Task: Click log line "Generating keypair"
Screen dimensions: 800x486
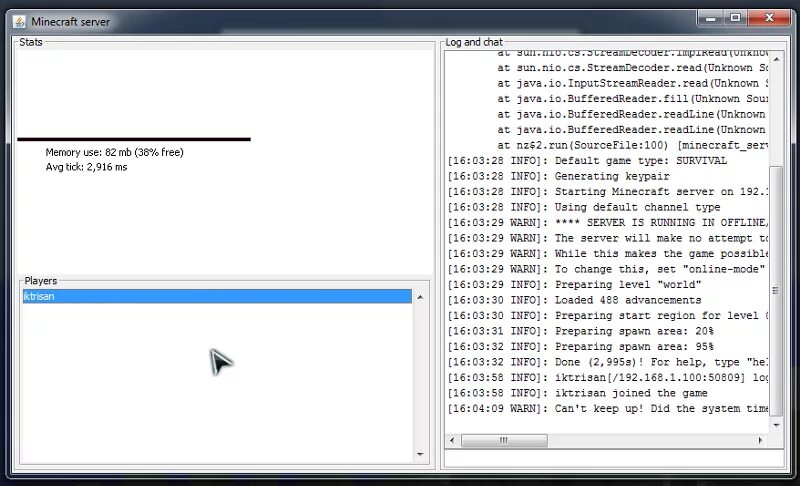Action: click(559, 176)
